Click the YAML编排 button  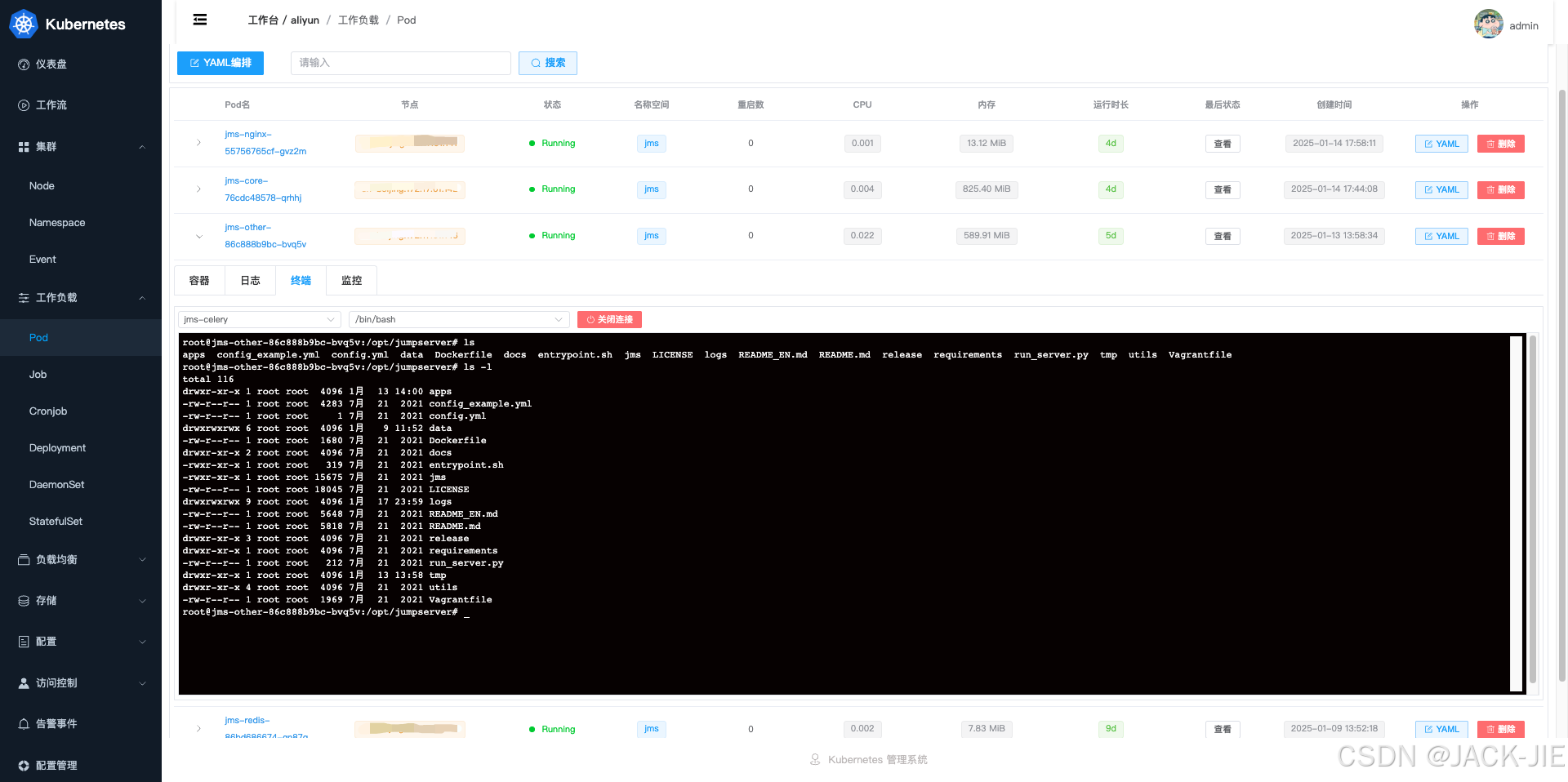pos(220,63)
